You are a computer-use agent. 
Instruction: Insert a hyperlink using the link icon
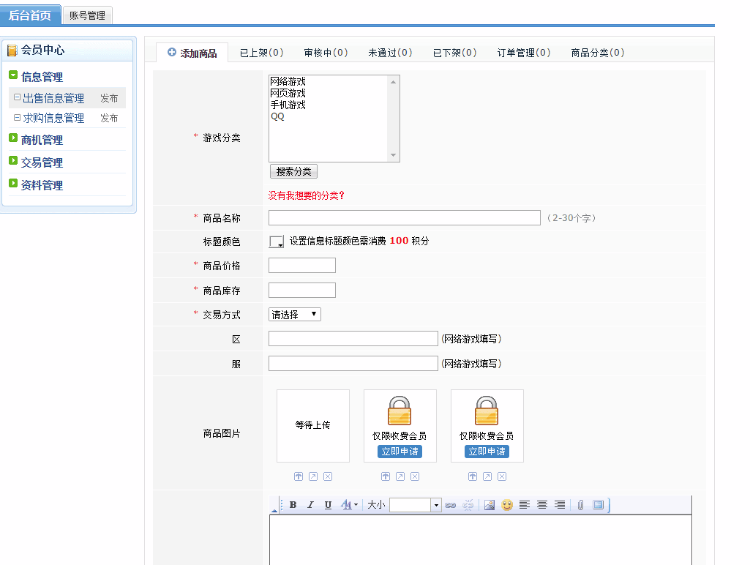coord(451,505)
